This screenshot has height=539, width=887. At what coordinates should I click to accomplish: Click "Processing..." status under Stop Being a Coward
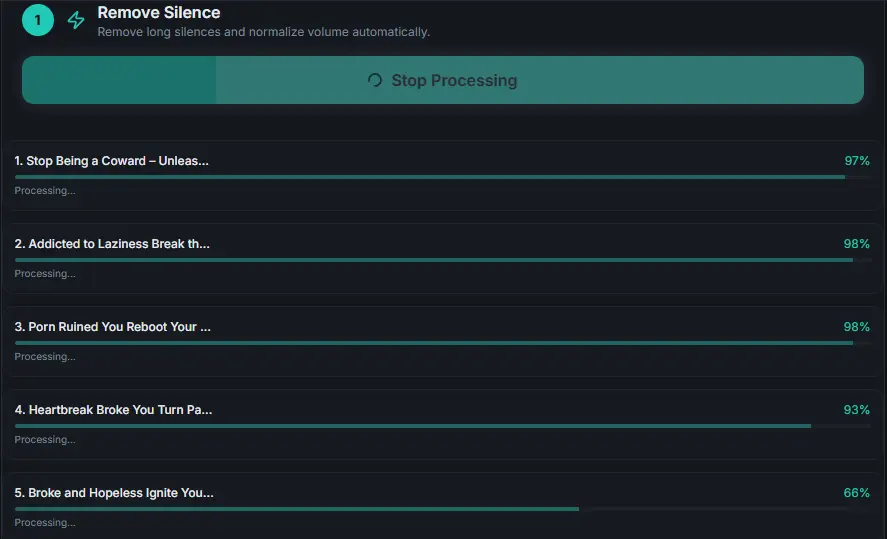45,191
